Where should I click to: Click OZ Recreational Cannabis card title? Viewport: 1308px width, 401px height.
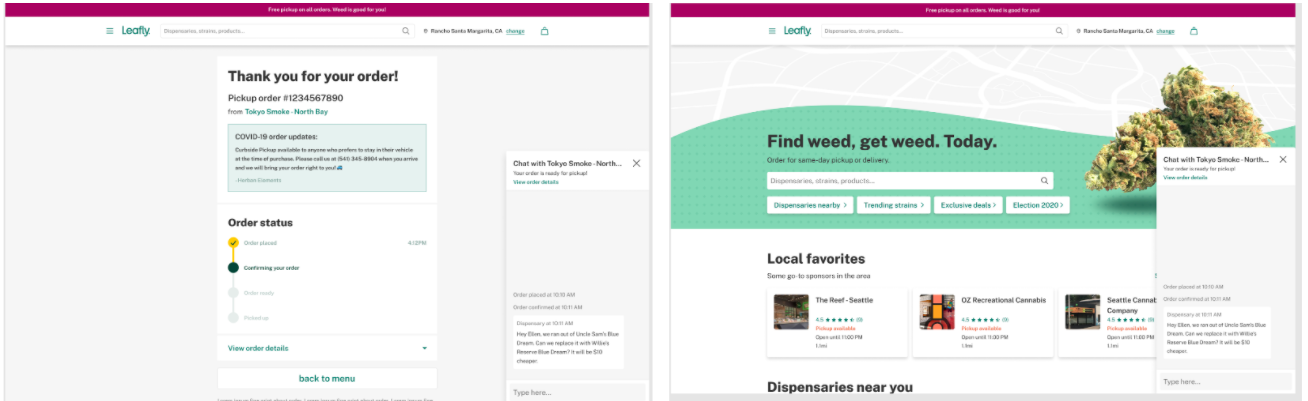pos(1003,300)
